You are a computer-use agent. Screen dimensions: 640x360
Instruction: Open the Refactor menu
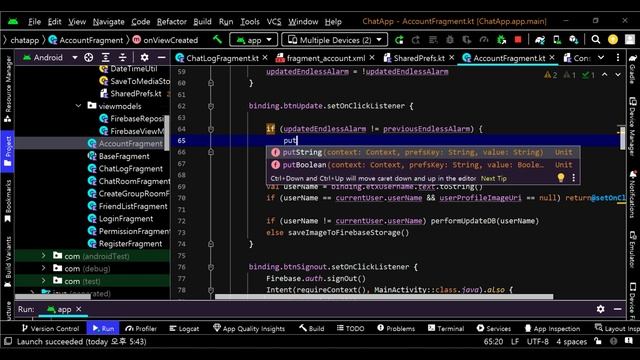click(171, 22)
